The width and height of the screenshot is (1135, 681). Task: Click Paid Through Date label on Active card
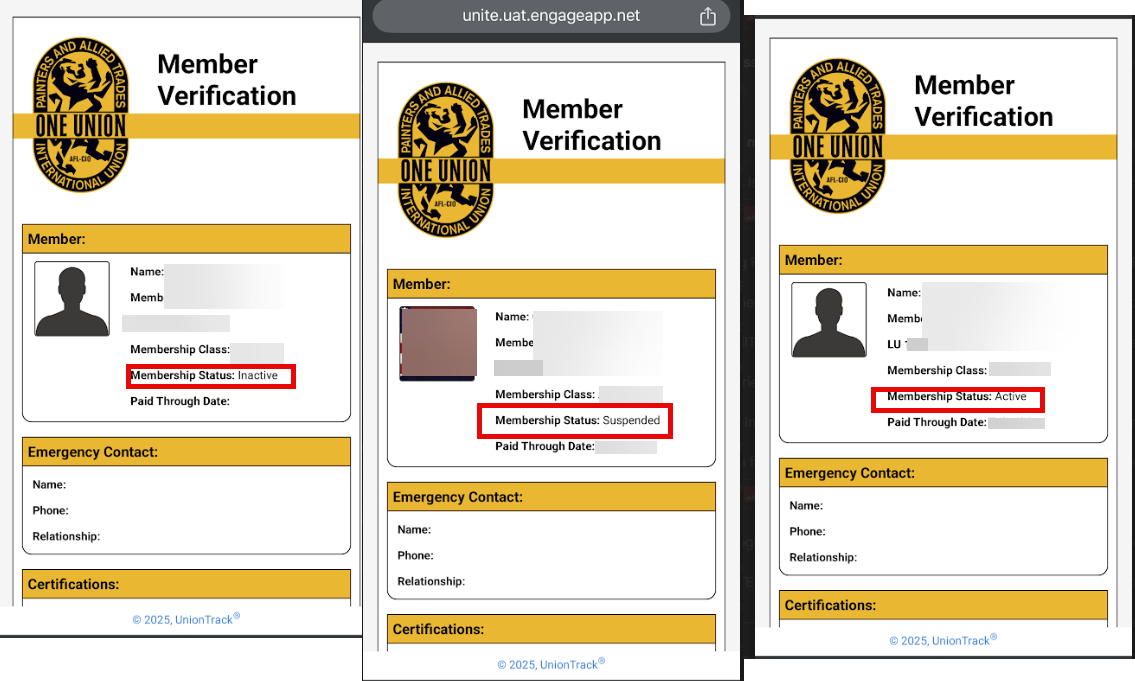tap(937, 423)
